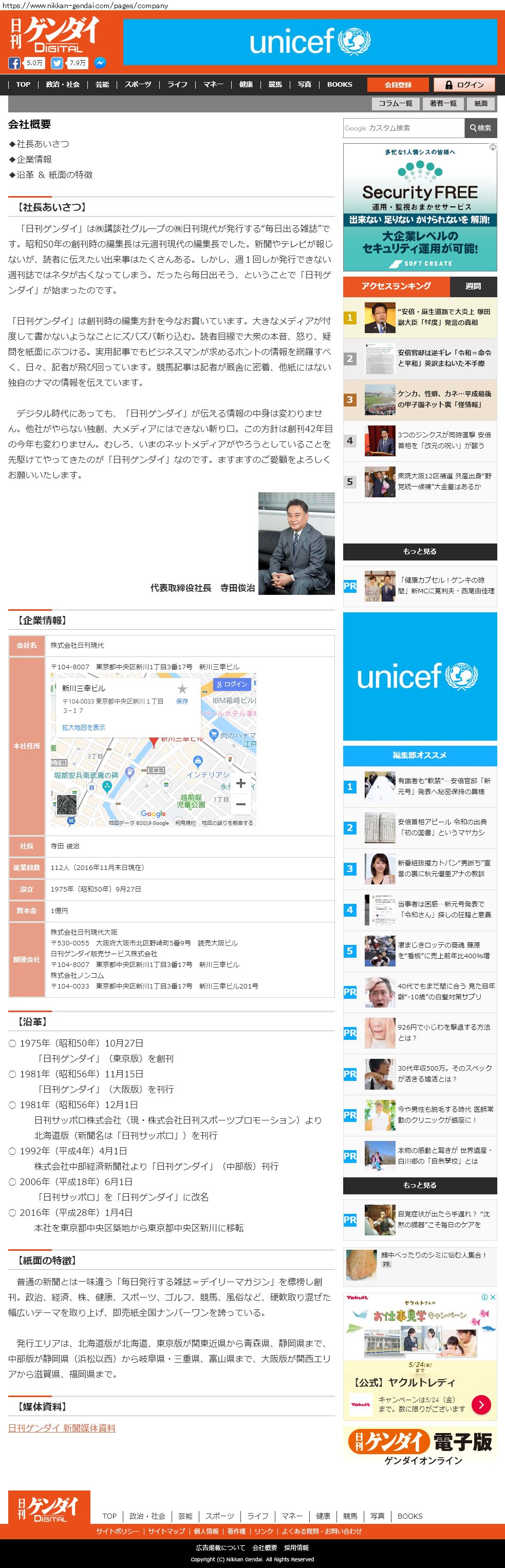This screenshot has height=1568, width=505.
Task: Click footer link サイトマップ
Action: click(166, 1531)
